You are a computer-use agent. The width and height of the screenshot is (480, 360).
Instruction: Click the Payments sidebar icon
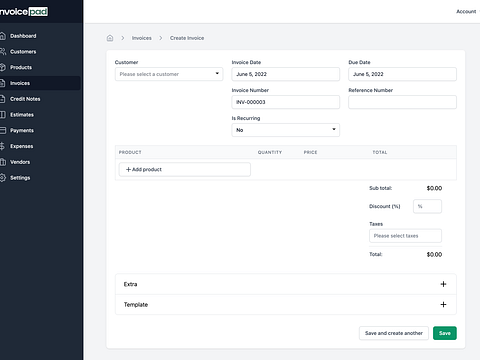click(3, 130)
